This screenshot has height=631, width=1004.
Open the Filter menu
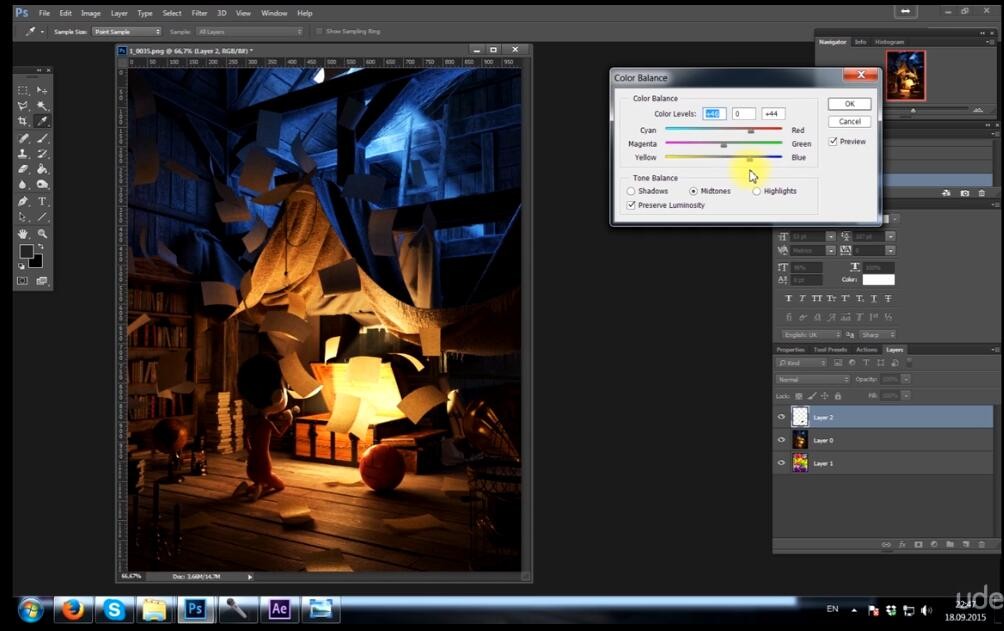tap(199, 13)
